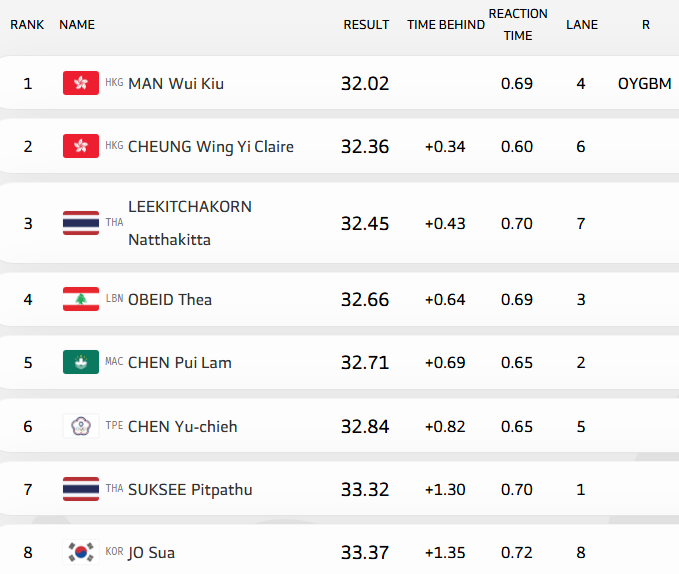Open CHEUNG Wing Yi Claire's profile
Viewport: 679px width, 574px height.
210,146
